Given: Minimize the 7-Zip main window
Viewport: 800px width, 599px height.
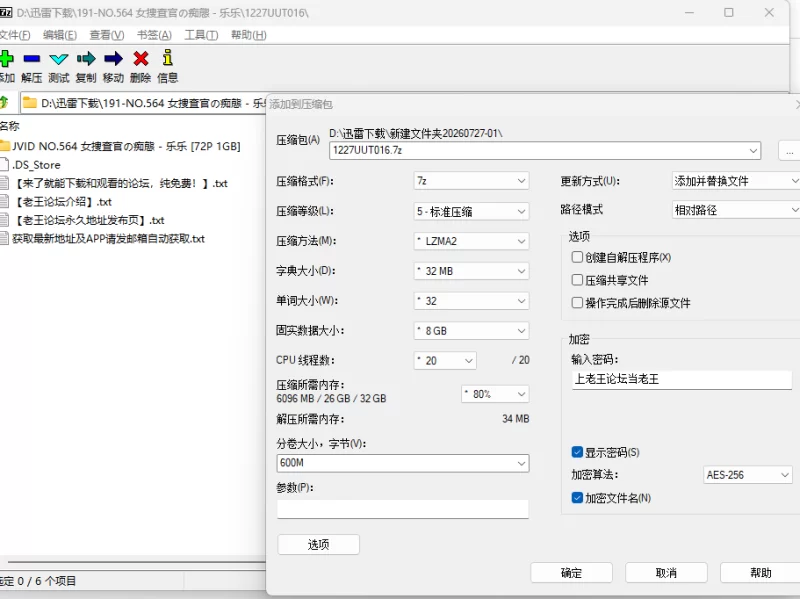Looking at the screenshot, I should 689,12.
